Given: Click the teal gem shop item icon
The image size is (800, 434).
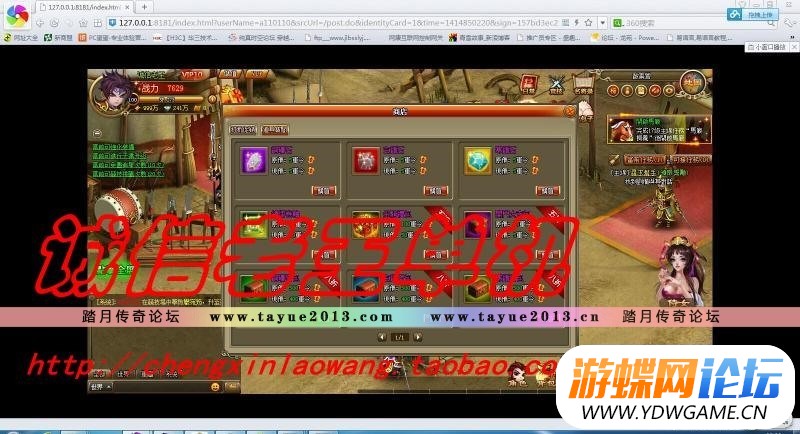Looking at the screenshot, I should click(x=478, y=161).
